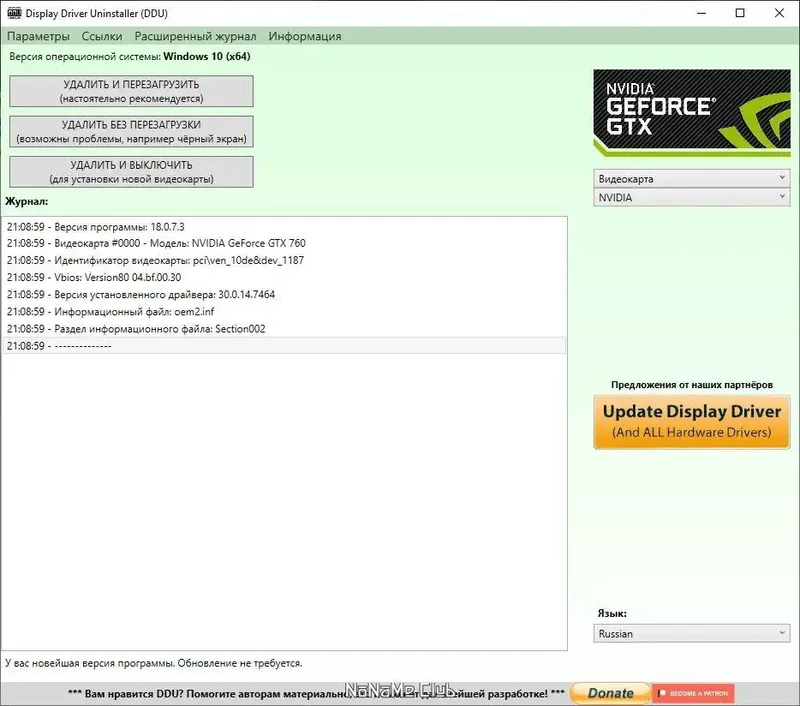The width and height of the screenshot is (800, 706).
Task: Click УДАЛИТЬ И ВЫКЛЮЧИТЬ button
Action: coord(130,171)
